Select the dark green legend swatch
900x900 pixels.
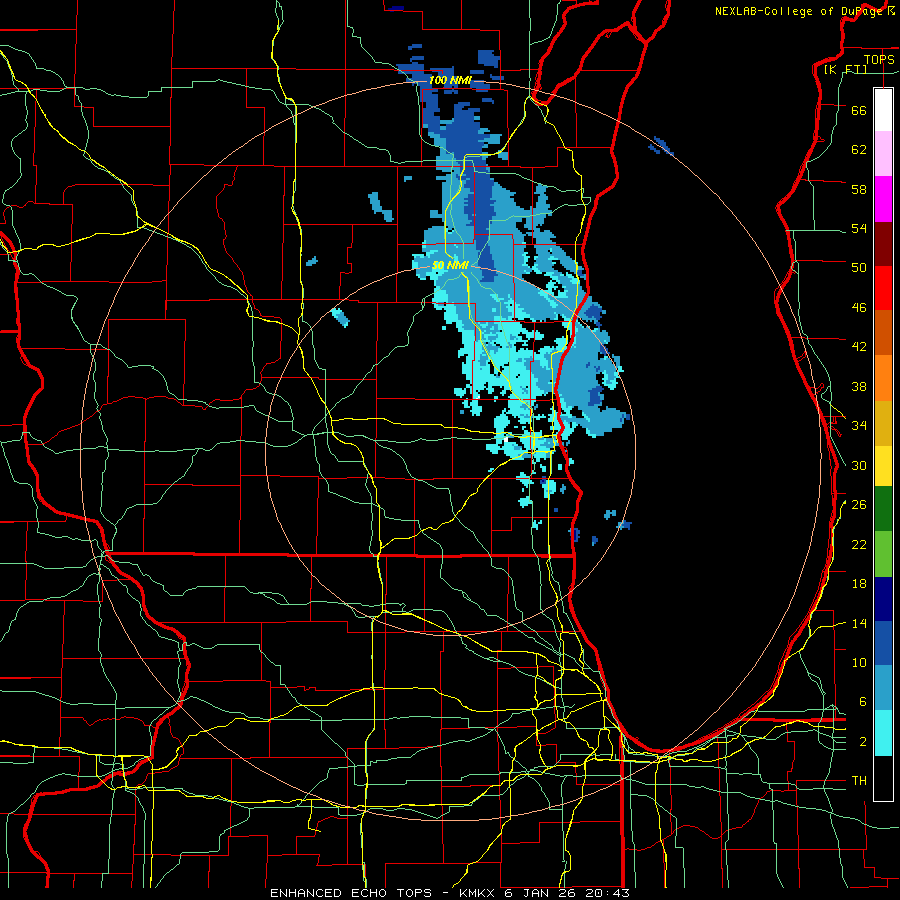coord(883,509)
